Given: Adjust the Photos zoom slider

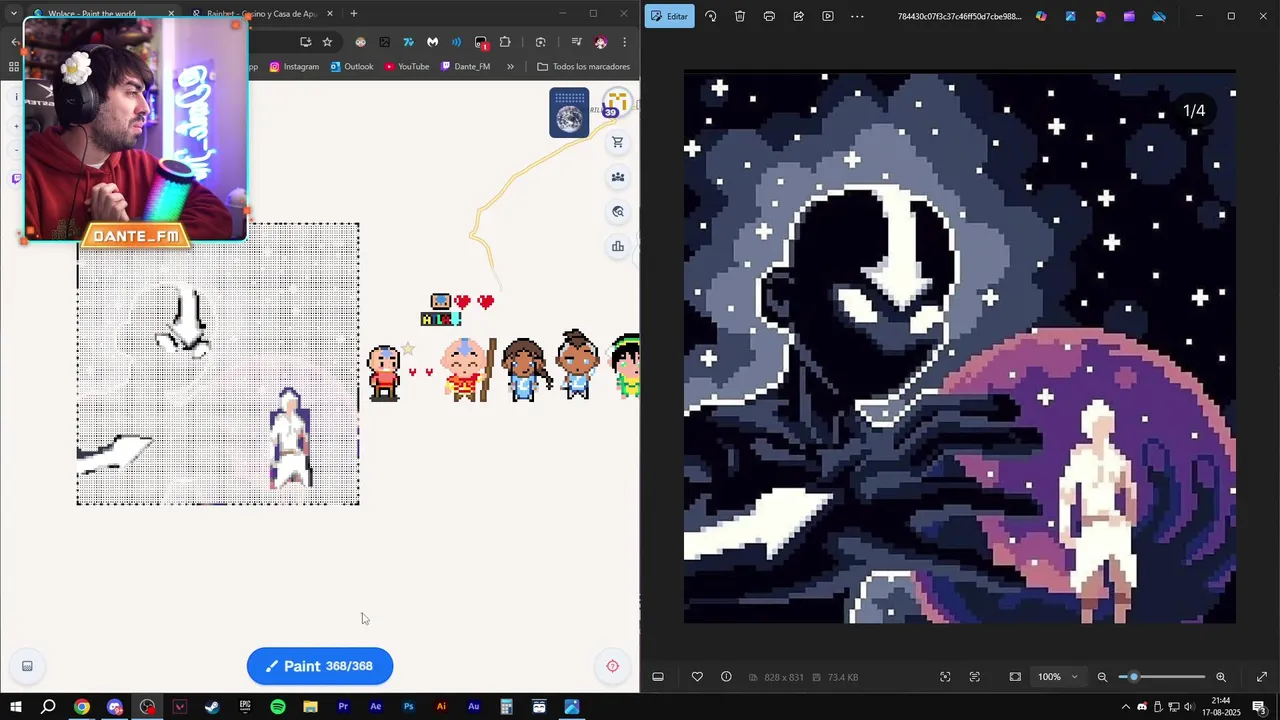Looking at the screenshot, I should tap(1161, 677).
